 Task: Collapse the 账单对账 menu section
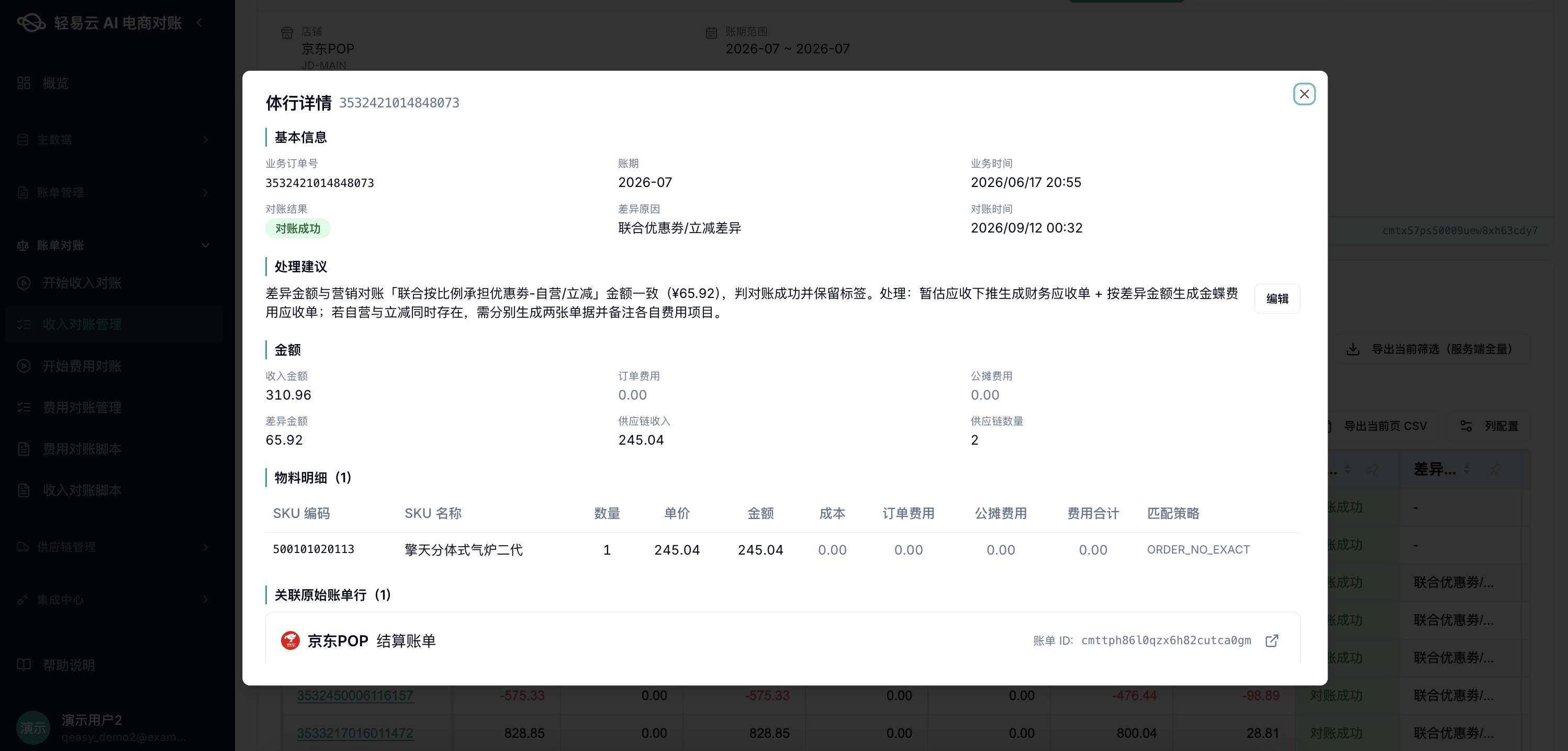[115, 246]
